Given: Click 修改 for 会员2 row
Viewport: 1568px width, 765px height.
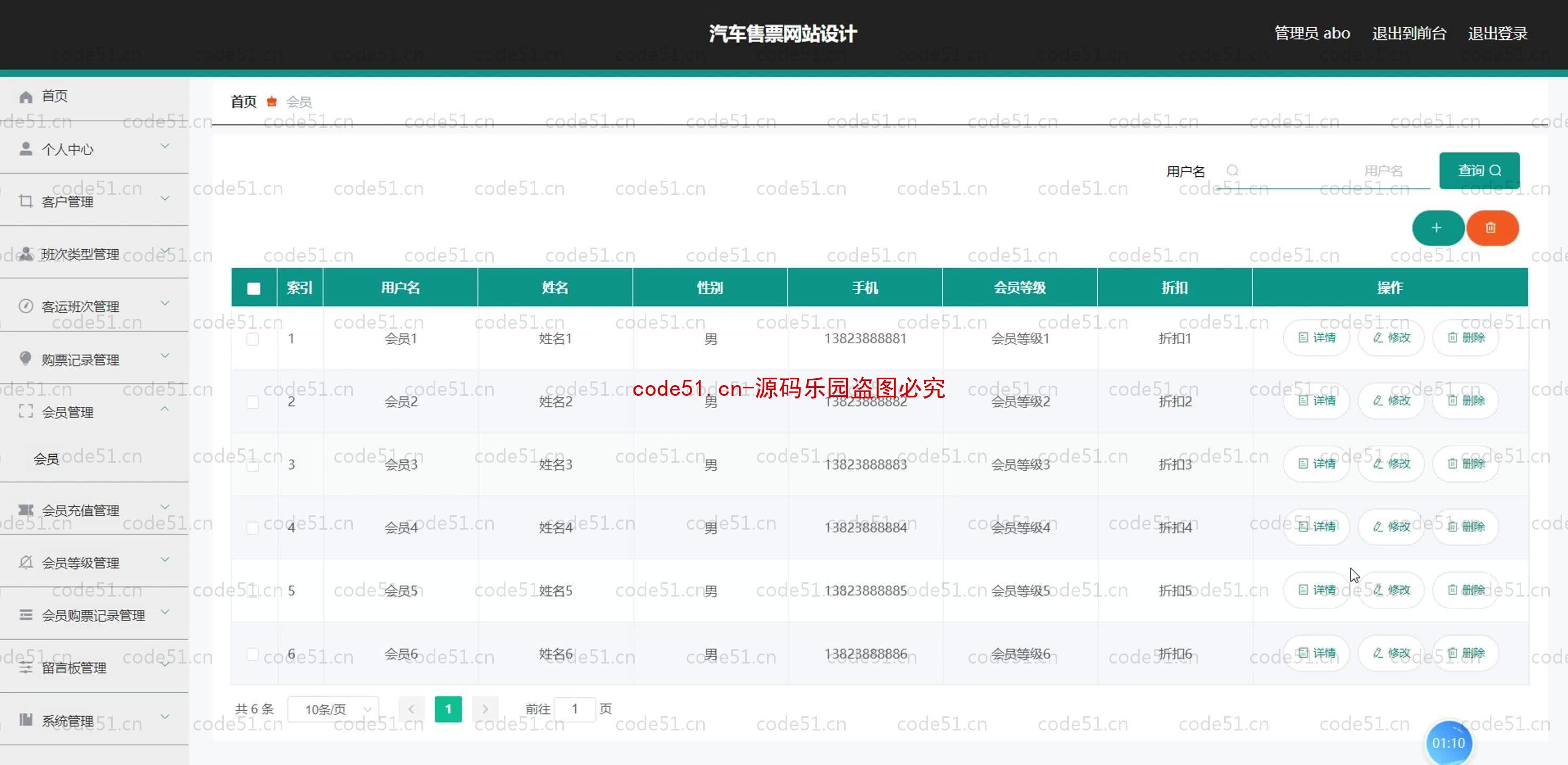Looking at the screenshot, I should 1392,401.
